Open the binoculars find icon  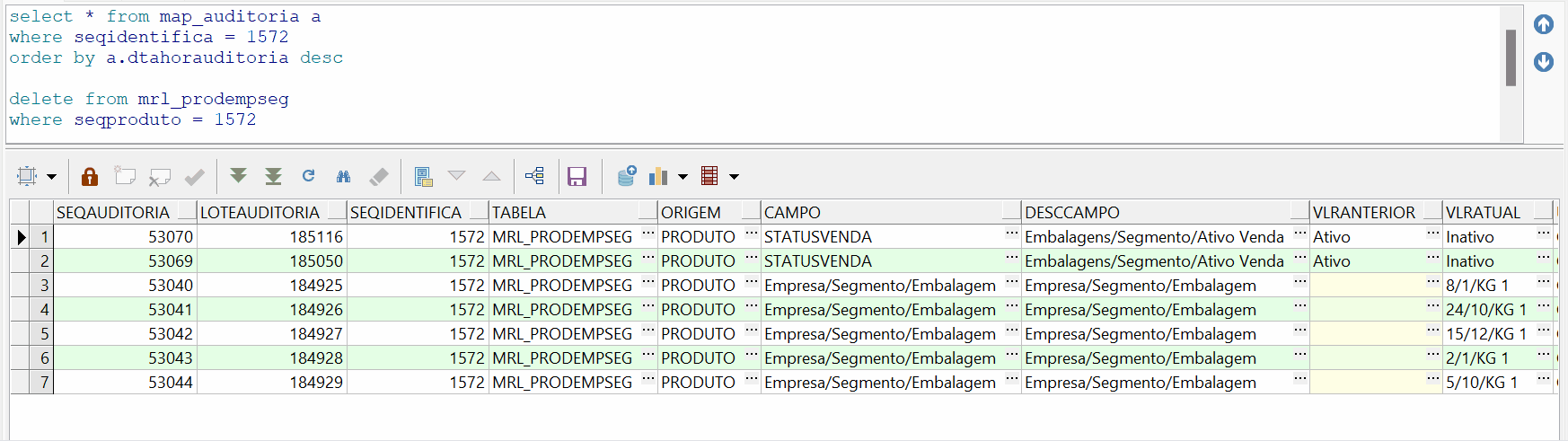[x=343, y=176]
